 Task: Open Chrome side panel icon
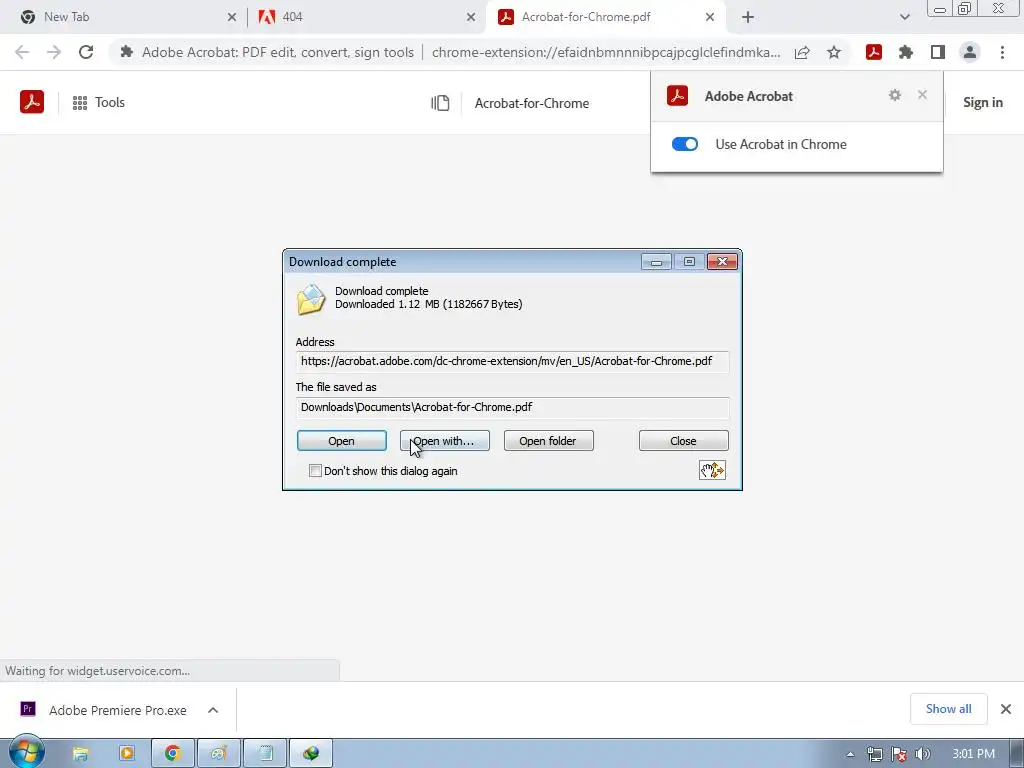tap(938, 52)
